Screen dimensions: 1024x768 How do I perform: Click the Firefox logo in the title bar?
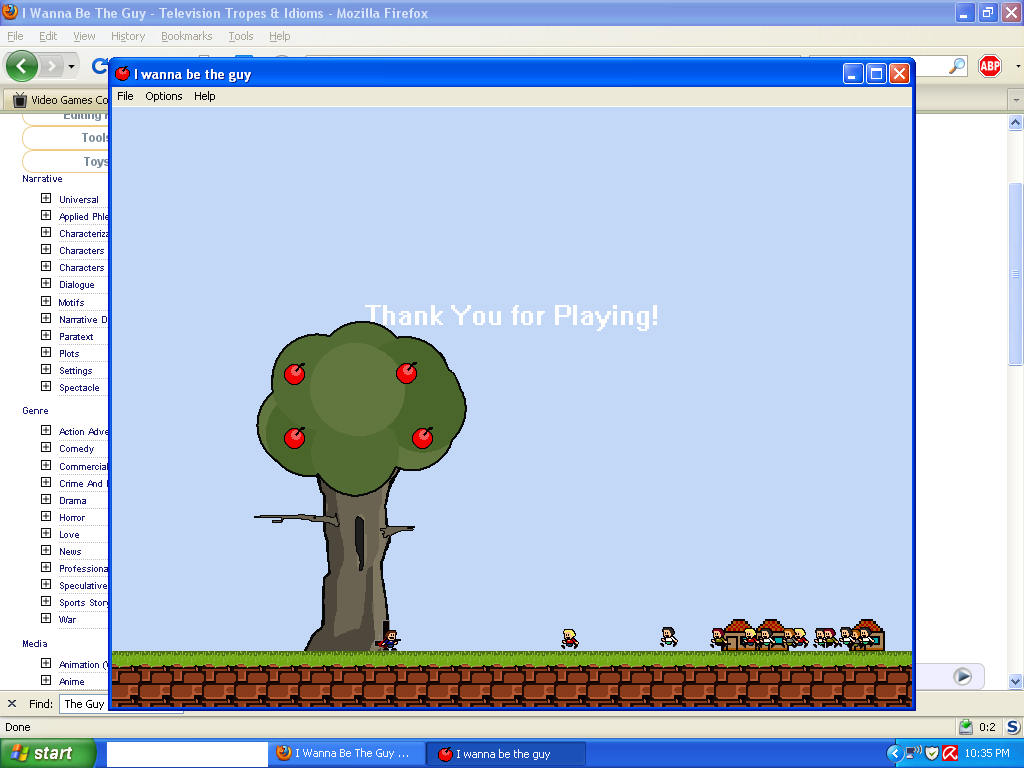[10, 12]
